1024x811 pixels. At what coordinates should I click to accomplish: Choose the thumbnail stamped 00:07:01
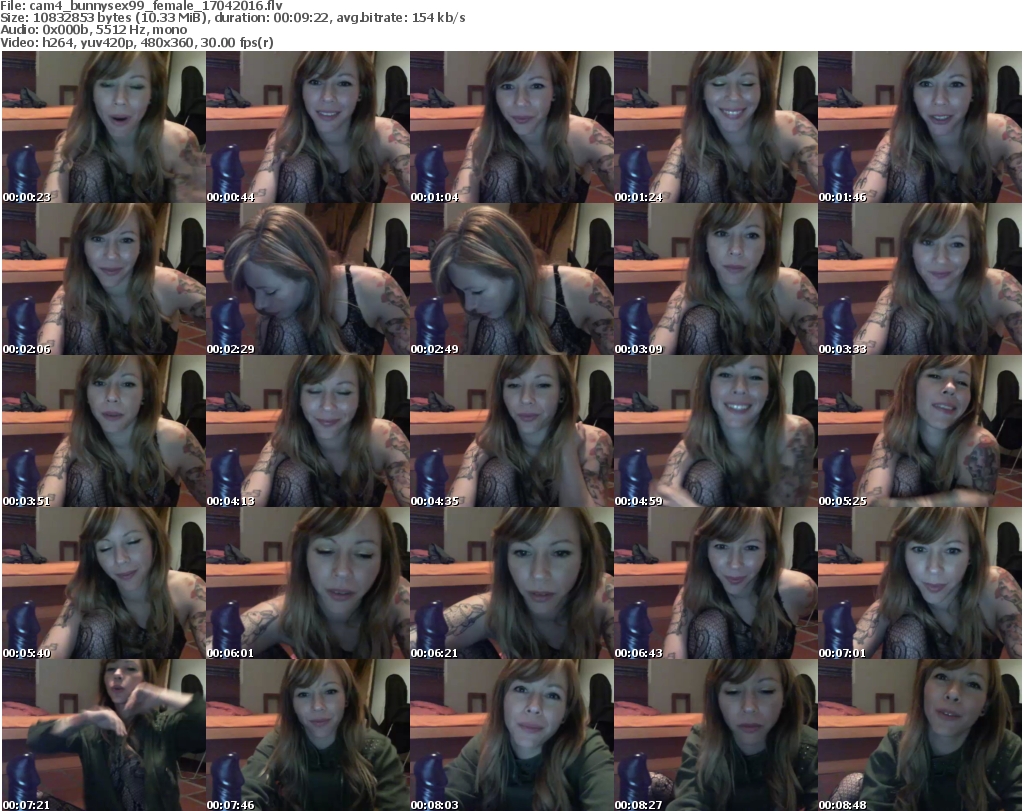coord(920,583)
